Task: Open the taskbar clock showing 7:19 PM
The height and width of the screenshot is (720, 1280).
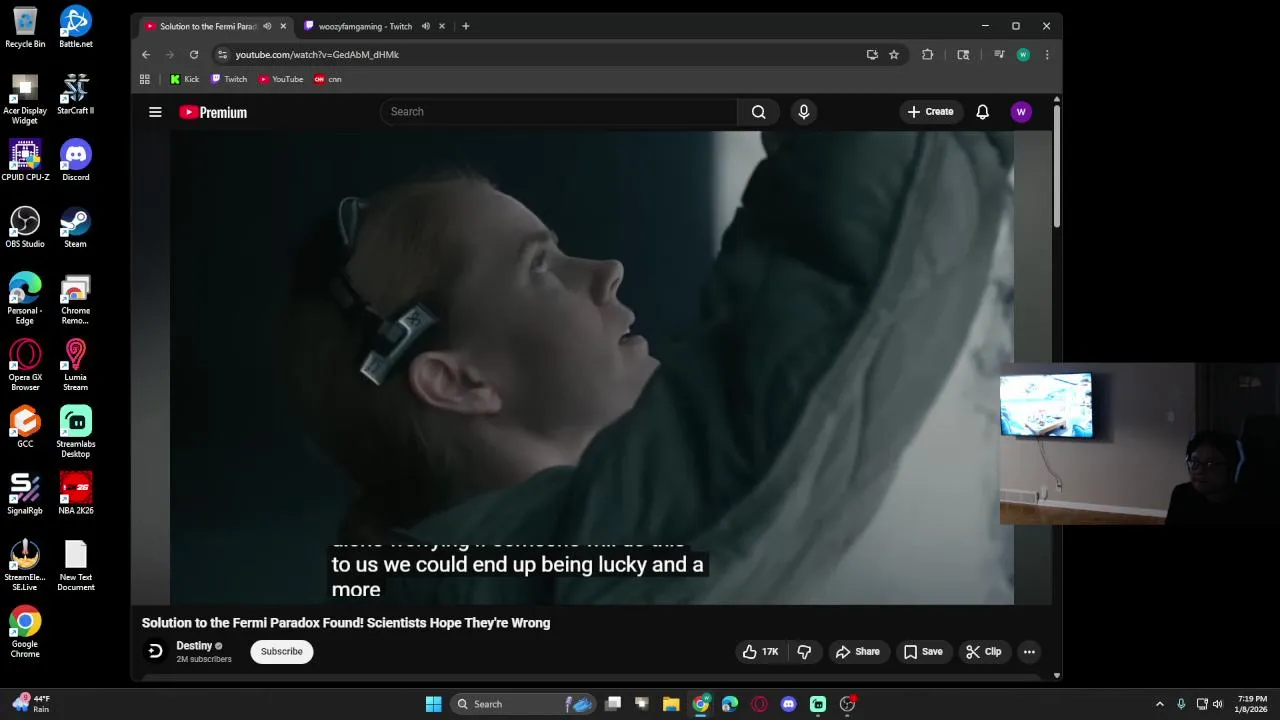Action: (1252, 704)
